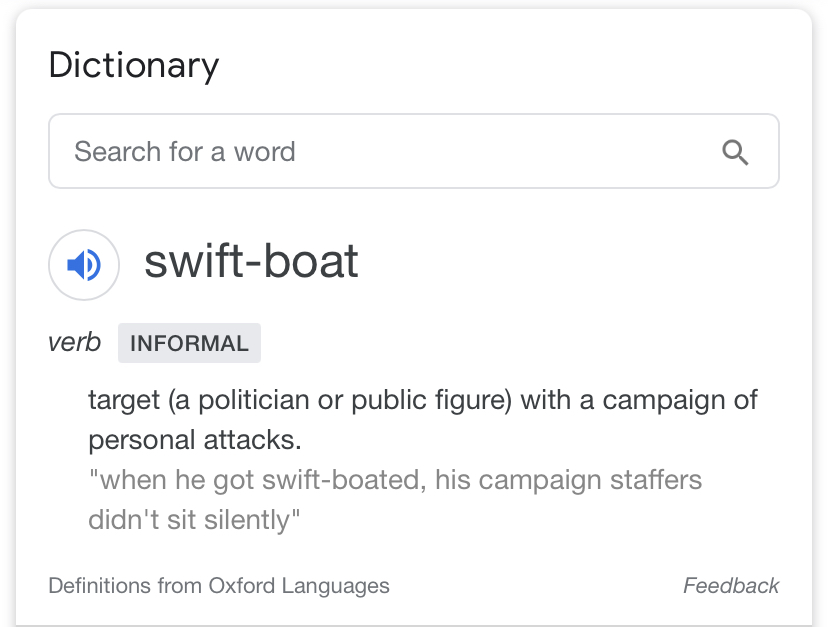Viewport: 828px width, 627px height.
Task: Click the italic "verb" part-of-speech label
Action: coord(74,343)
